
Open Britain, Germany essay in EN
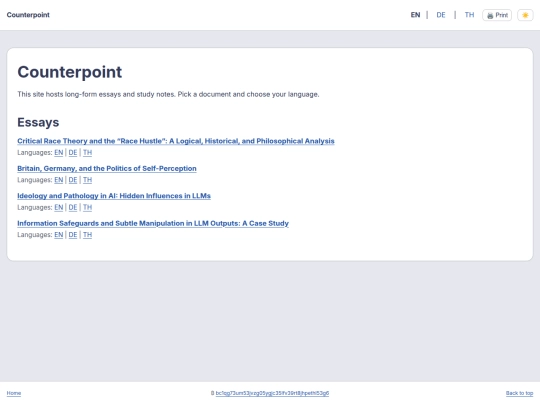tap(59, 180)
